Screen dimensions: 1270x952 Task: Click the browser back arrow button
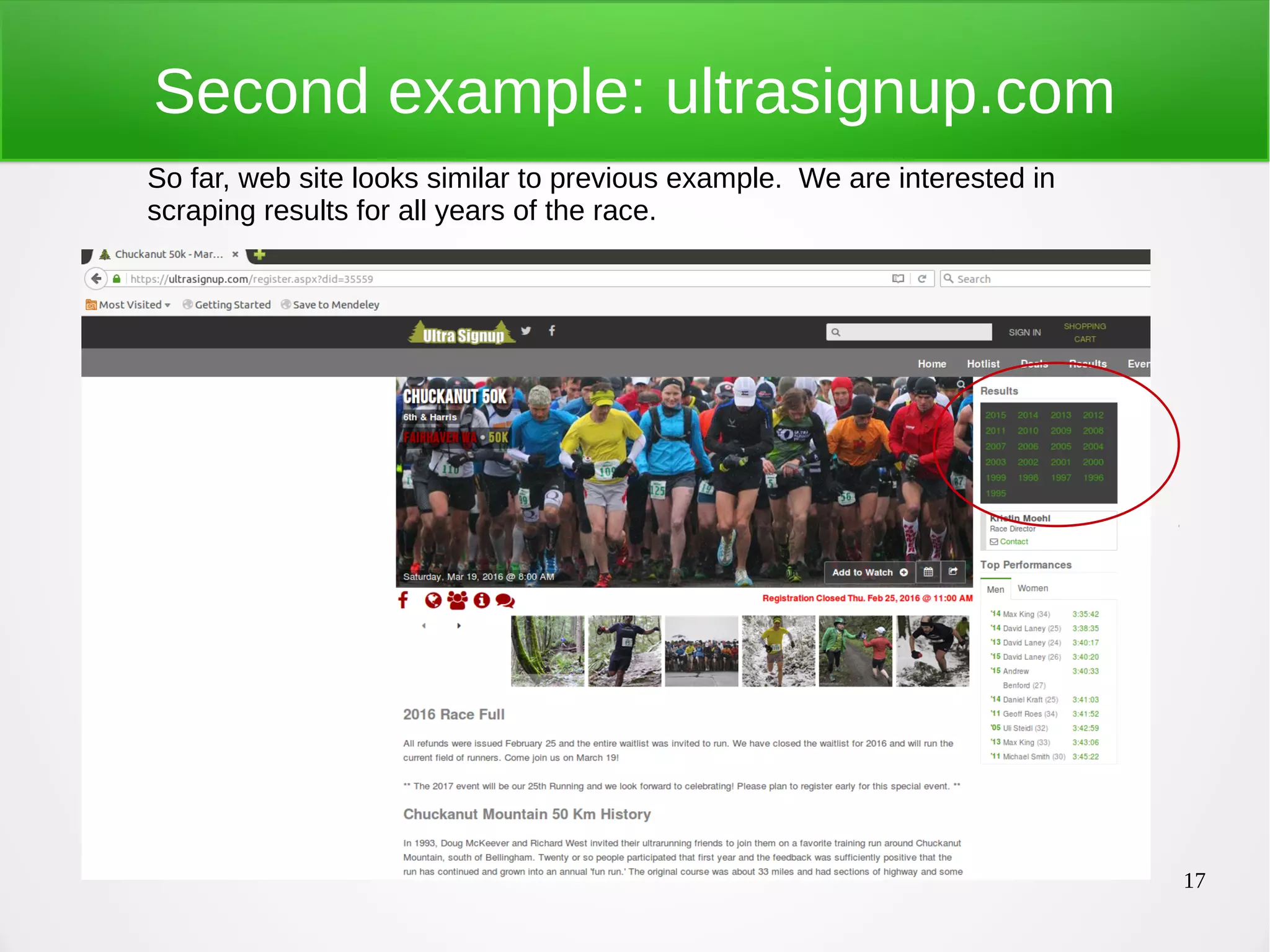95,278
